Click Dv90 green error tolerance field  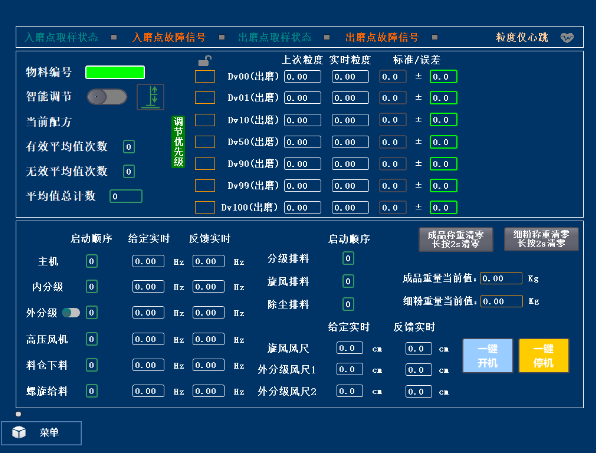tap(443, 164)
